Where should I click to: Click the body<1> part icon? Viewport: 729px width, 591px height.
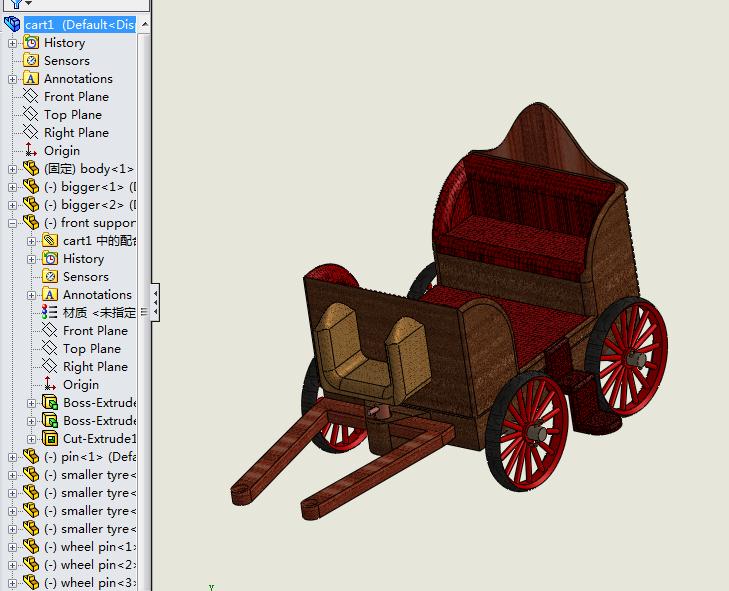tap(31, 169)
